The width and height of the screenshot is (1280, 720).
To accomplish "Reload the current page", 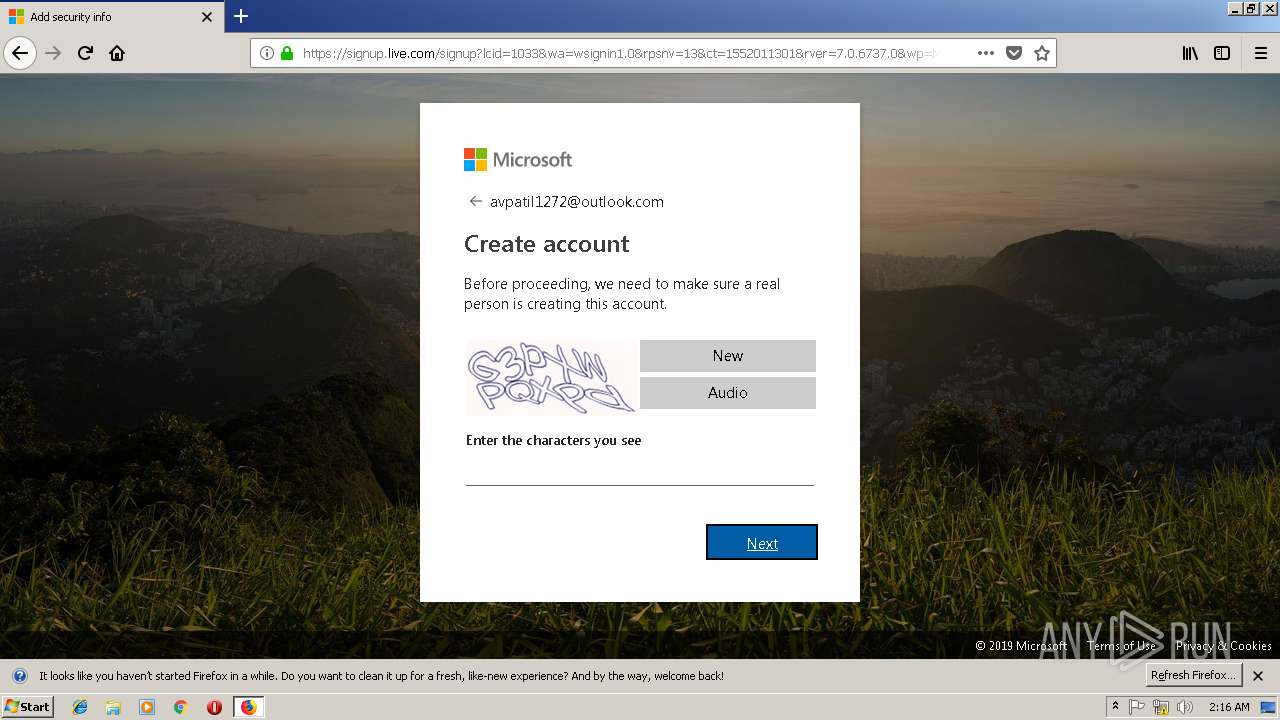I will pos(86,53).
